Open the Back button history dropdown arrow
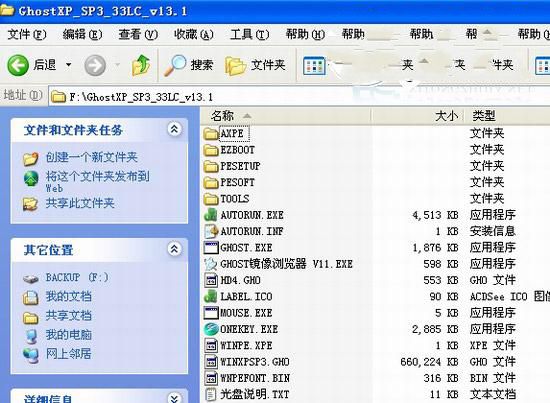The image size is (550, 403). point(69,65)
